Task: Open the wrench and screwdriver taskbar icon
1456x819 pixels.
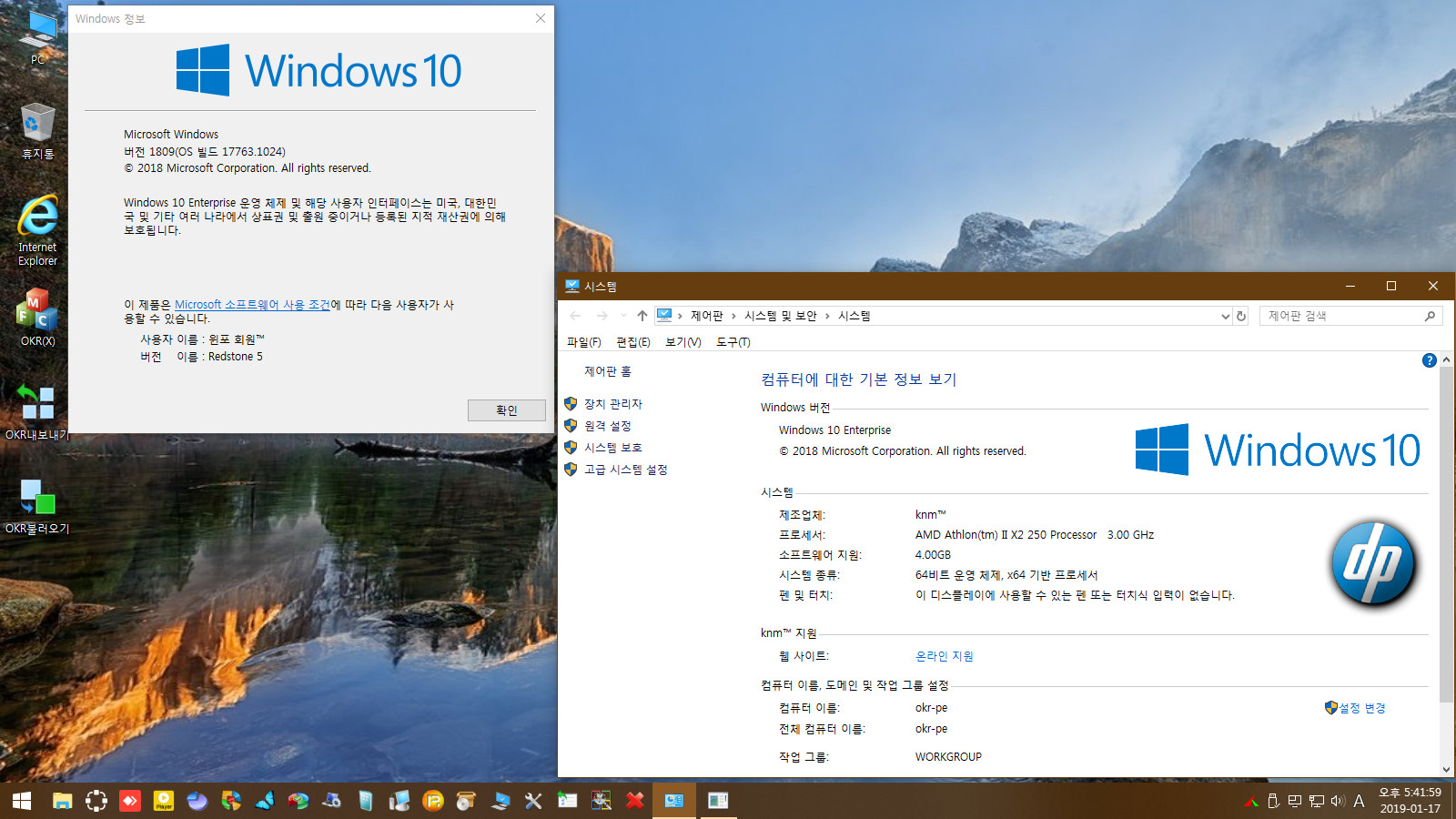Action: pyautogui.click(x=533, y=801)
